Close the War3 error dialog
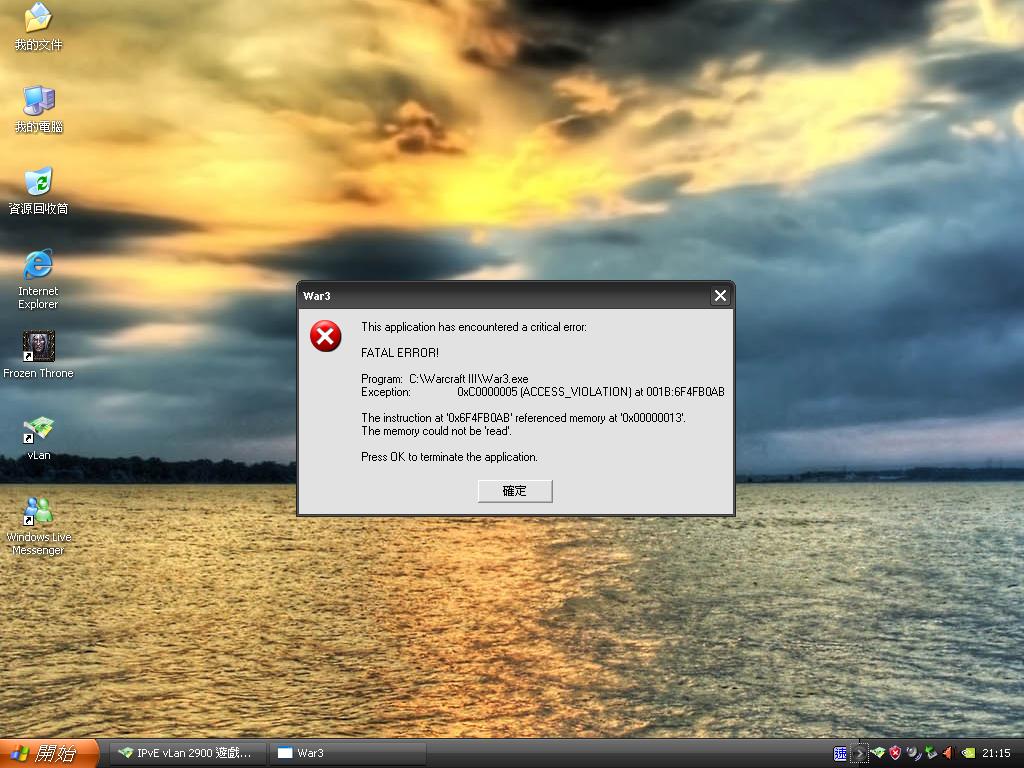The image size is (1024, 768). click(x=720, y=296)
